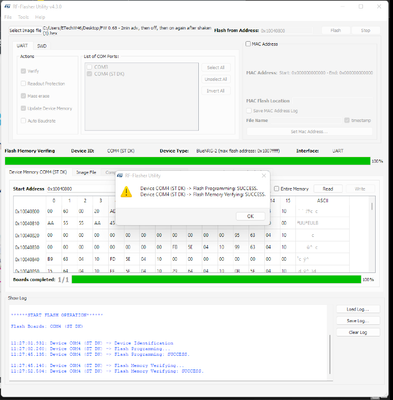Image resolution: width=393 pixels, height=400 pixels.
Task: Click the Flash Memory Verifying progress bar
Action: tap(188, 161)
